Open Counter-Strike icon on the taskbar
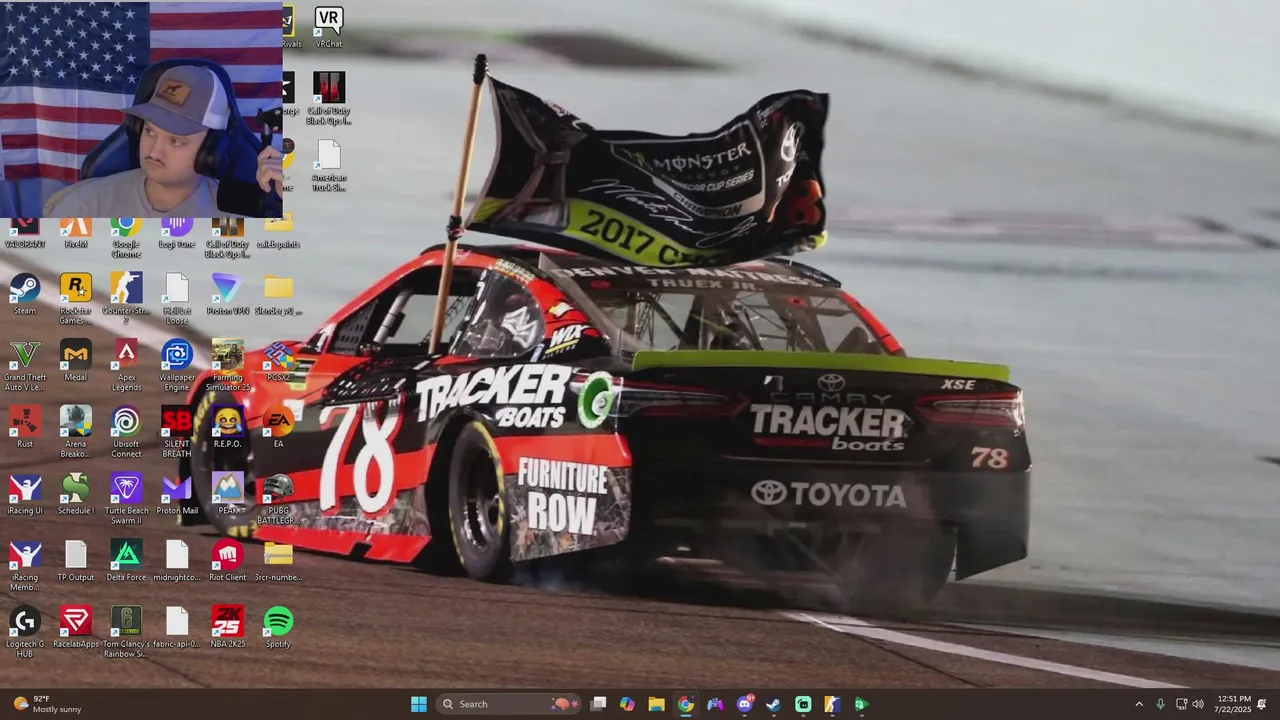The height and width of the screenshot is (720, 1280). coord(831,704)
